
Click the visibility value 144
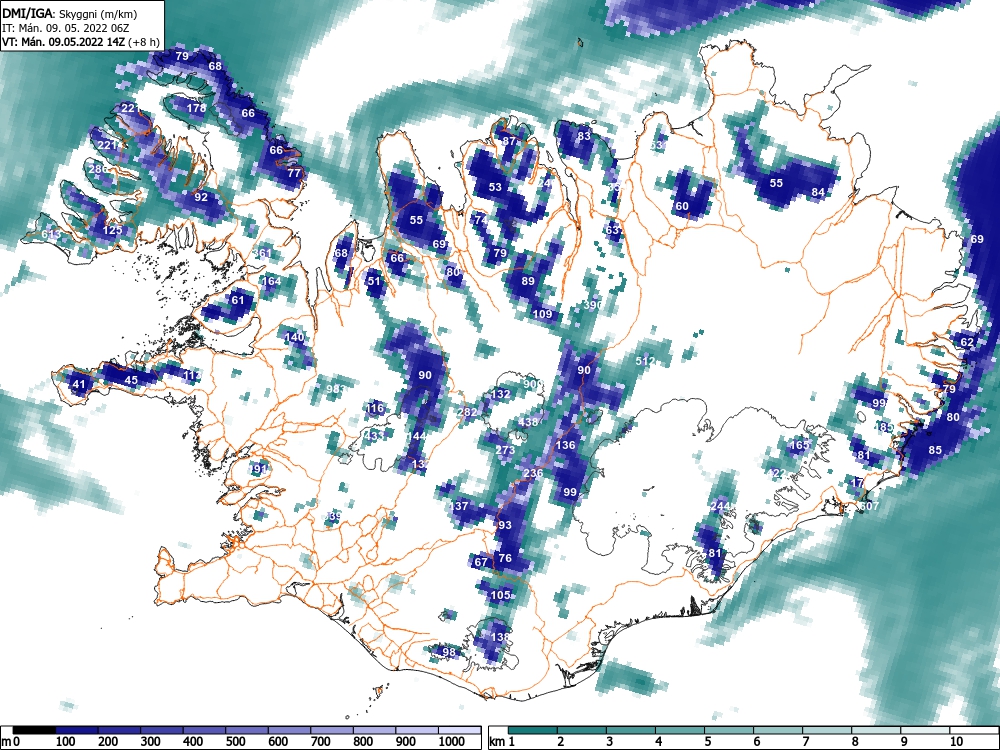click(x=416, y=436)
